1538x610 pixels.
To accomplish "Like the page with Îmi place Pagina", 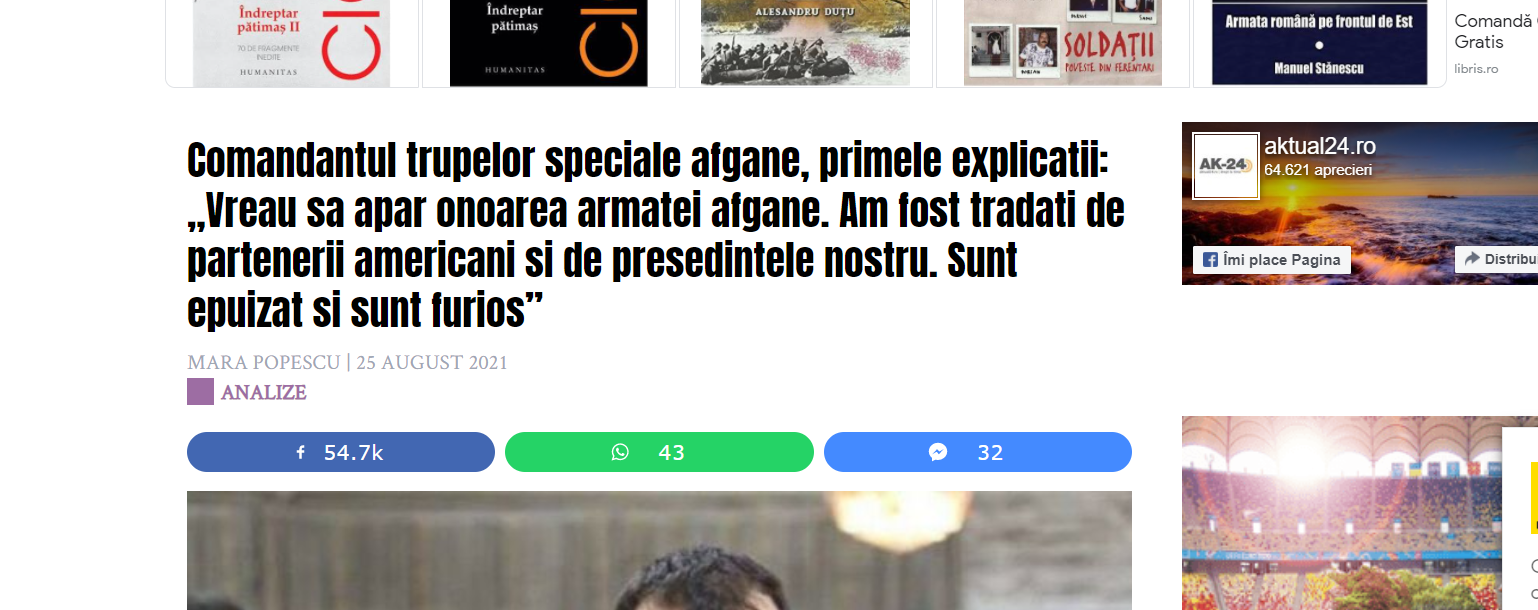I will point(1272,260).
